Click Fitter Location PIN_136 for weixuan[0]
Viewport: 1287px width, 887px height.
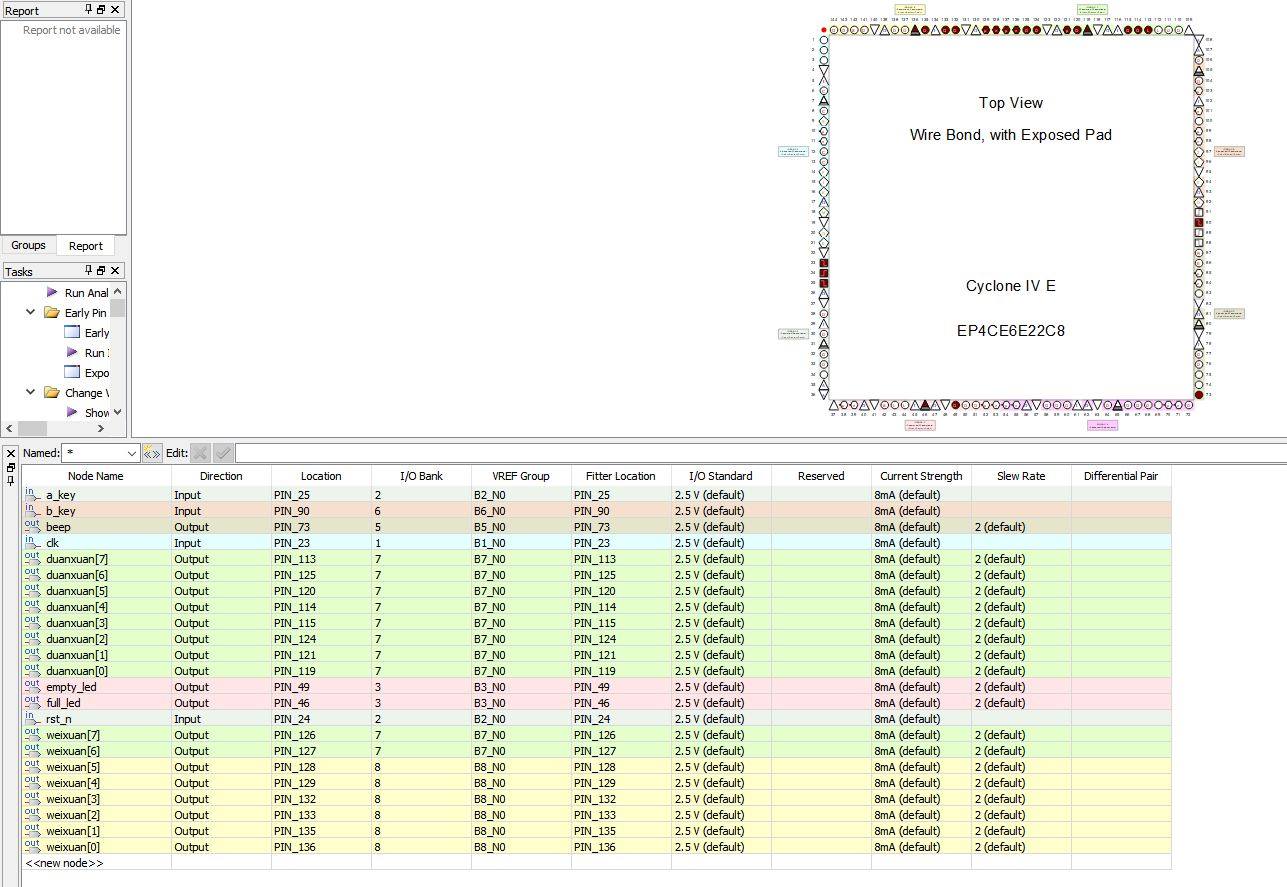(621, 846)
